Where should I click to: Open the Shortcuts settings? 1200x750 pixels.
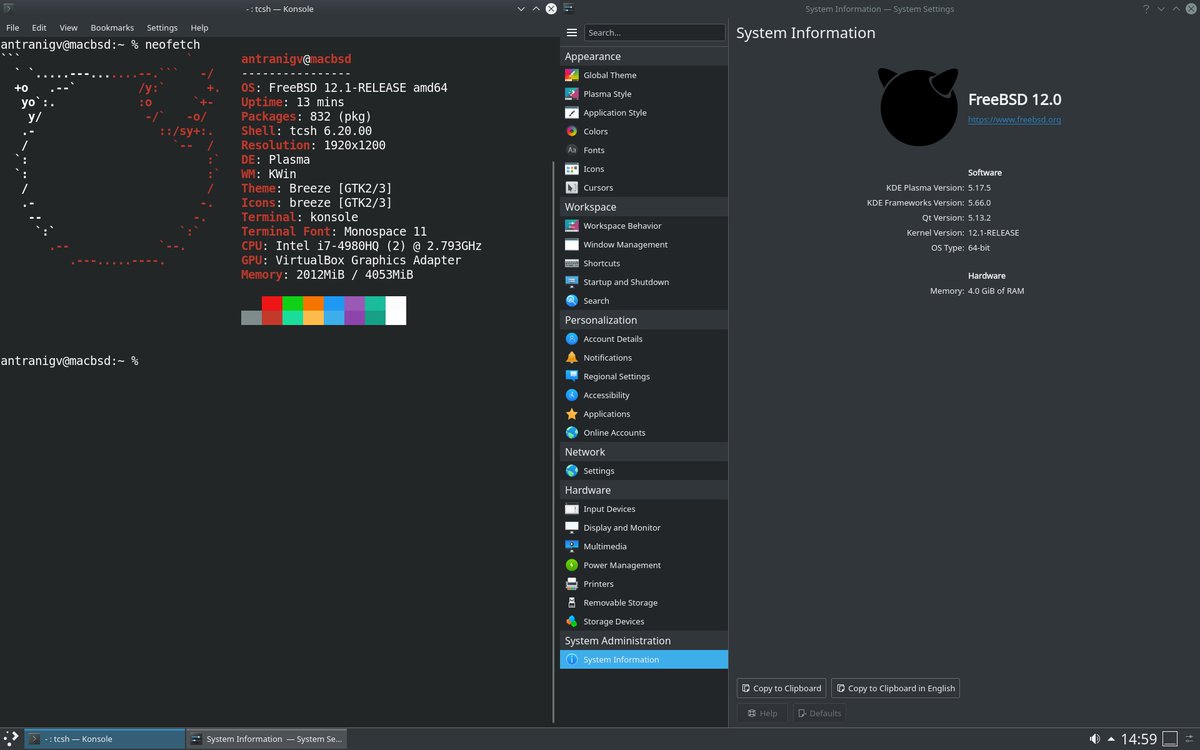tap(644, 263)
